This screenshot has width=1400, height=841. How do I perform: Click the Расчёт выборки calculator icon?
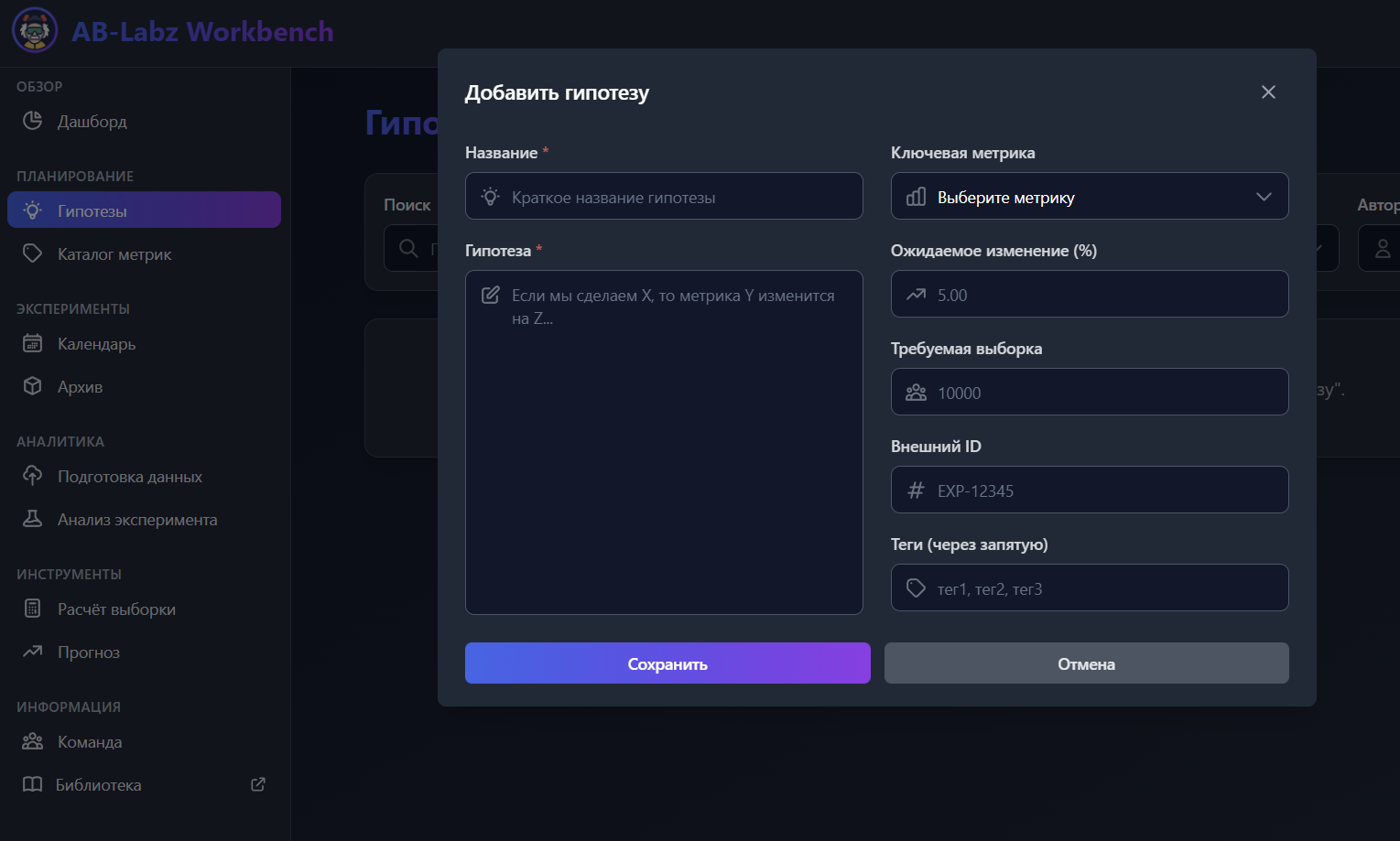click(33, 609)
